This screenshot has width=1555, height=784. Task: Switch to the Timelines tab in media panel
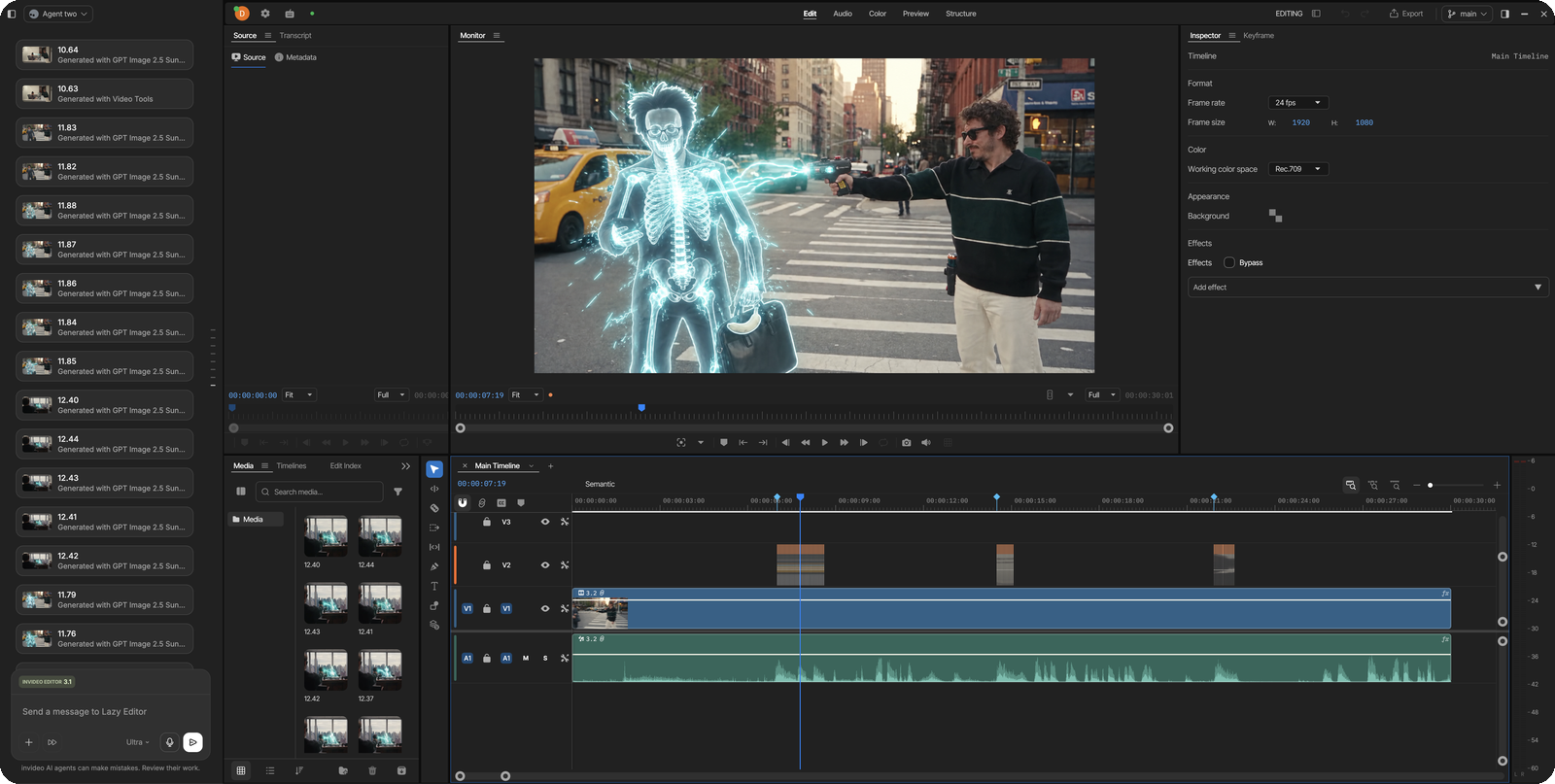pyautogui.click(x=292, y=466)
